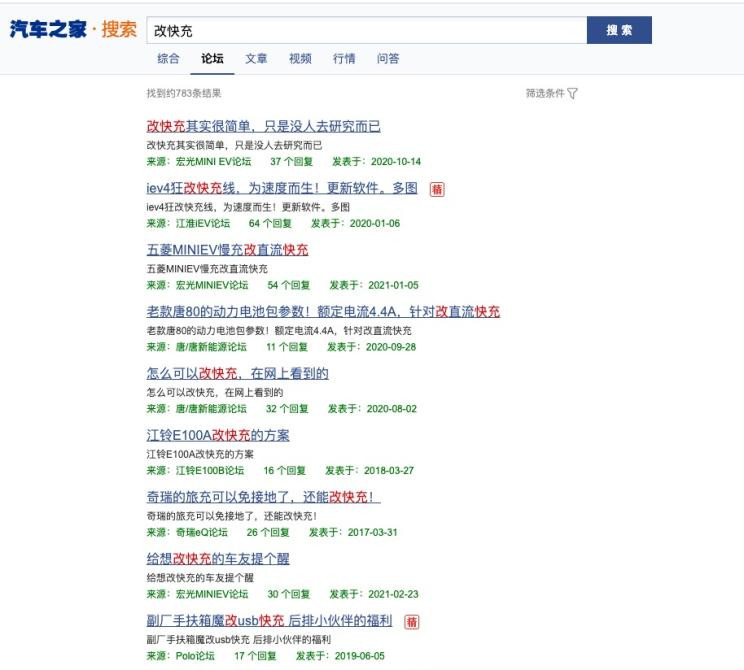The height and width of the screenshot is (670, 744).
Task: Click the date 发表于：2020-09-28
Action: click(x=372, y=347)
